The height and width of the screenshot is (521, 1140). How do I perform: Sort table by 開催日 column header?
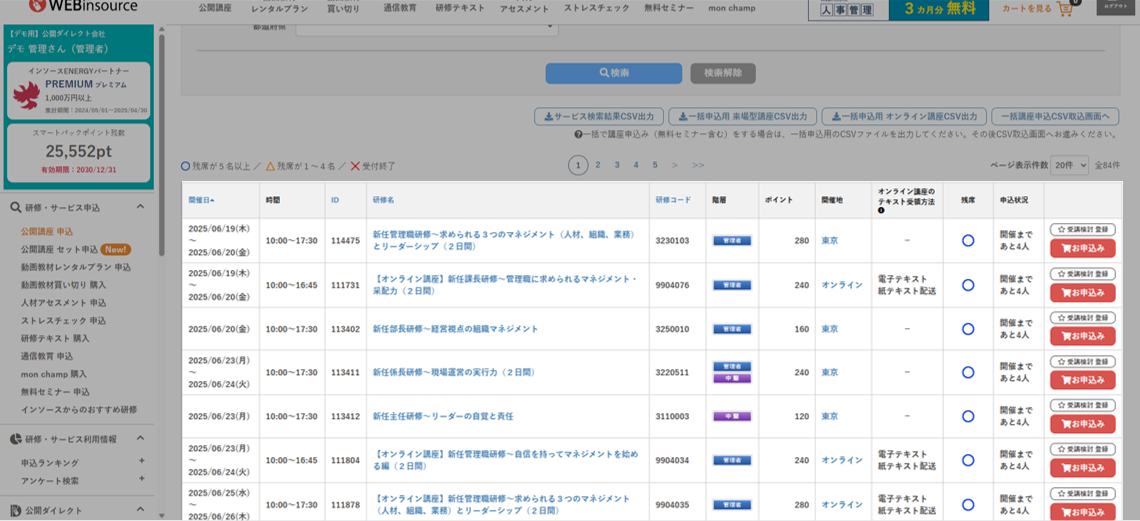coord(201,199)
